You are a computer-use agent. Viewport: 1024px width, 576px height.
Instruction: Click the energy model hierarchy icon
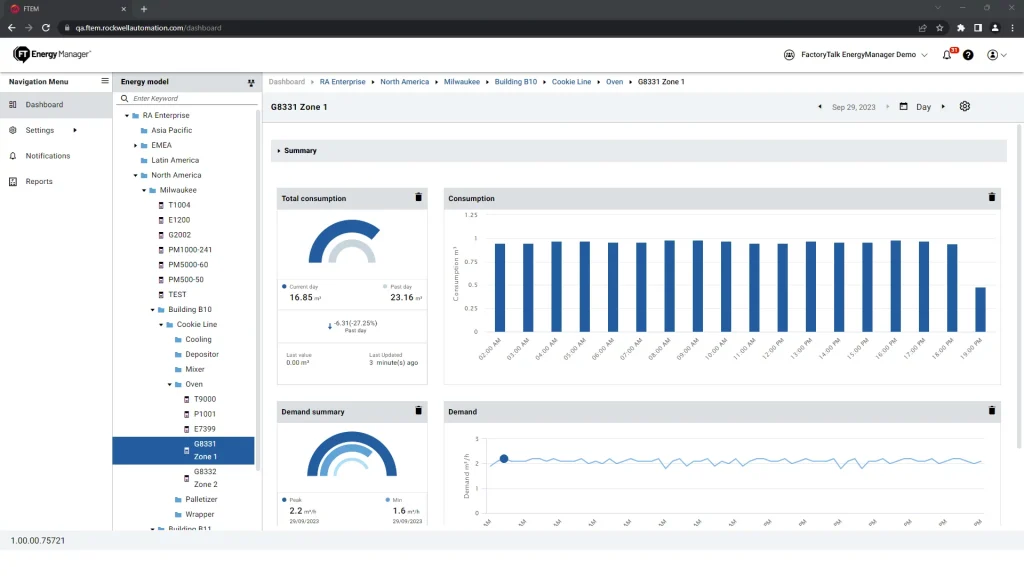pyautogui.click(x=250, y=82)
